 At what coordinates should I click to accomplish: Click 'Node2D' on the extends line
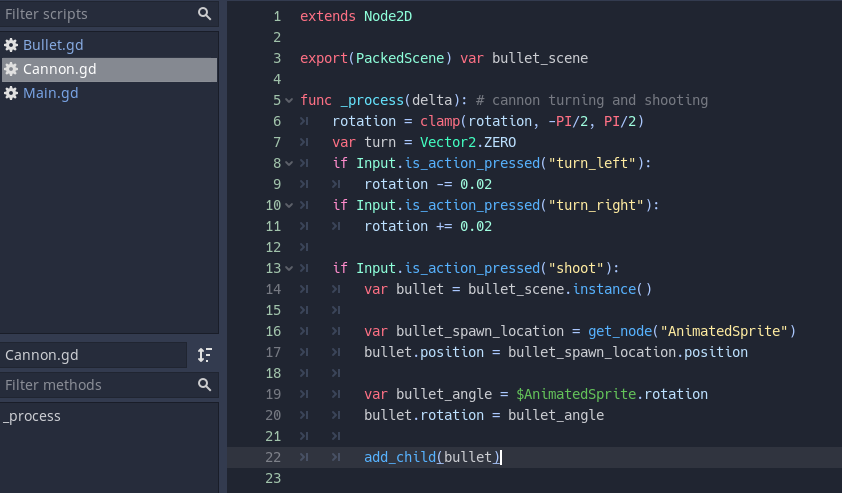(388, 17)
